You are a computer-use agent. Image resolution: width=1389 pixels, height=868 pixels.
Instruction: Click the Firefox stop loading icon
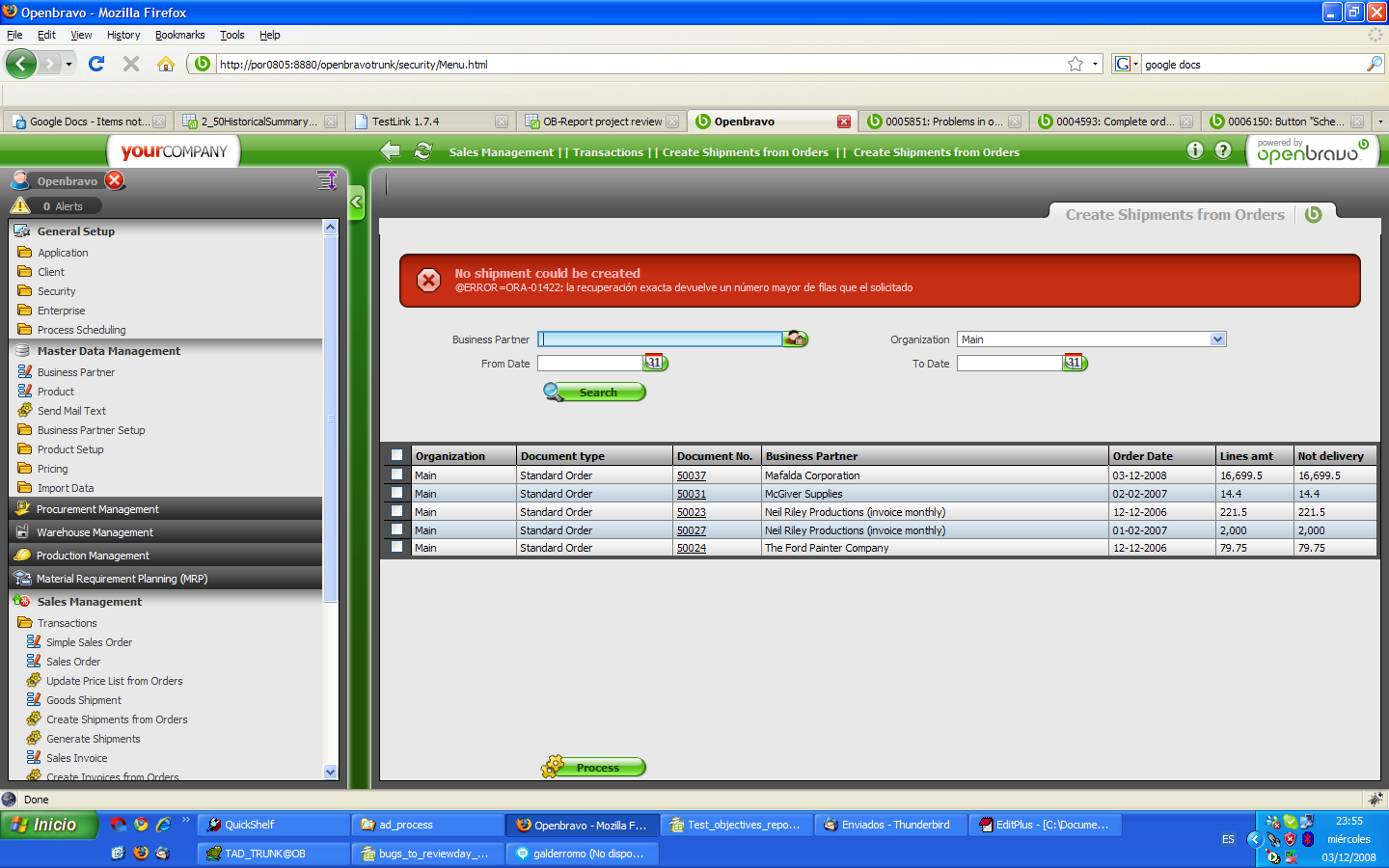pyautogui.click(x=131, y=64)
